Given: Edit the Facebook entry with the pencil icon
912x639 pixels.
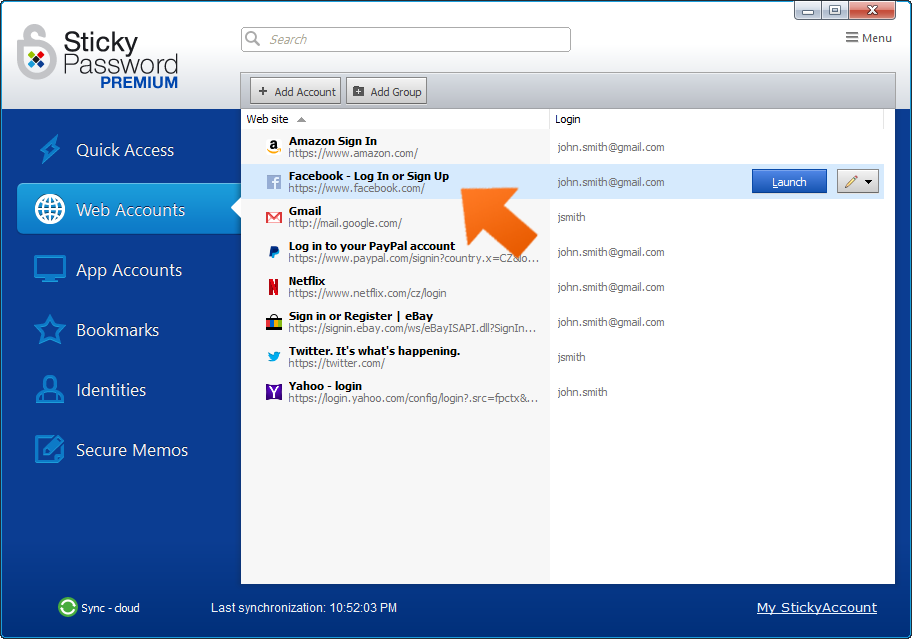Looking at the screenshot, I should click(x=851, y=181).
